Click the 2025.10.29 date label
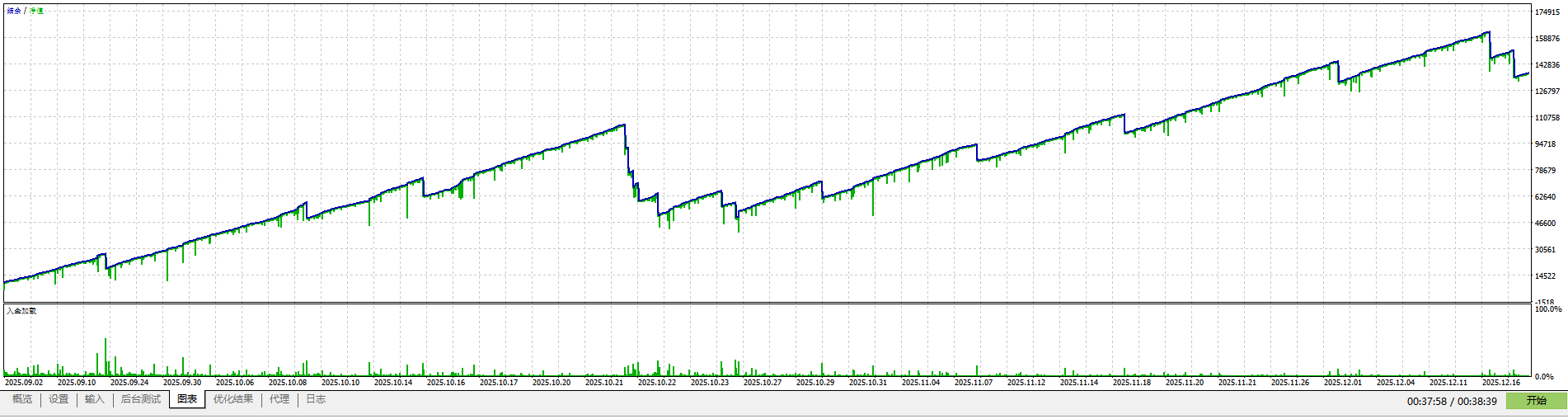Screen dimensions: 1568x419 [x=815, y=383]
